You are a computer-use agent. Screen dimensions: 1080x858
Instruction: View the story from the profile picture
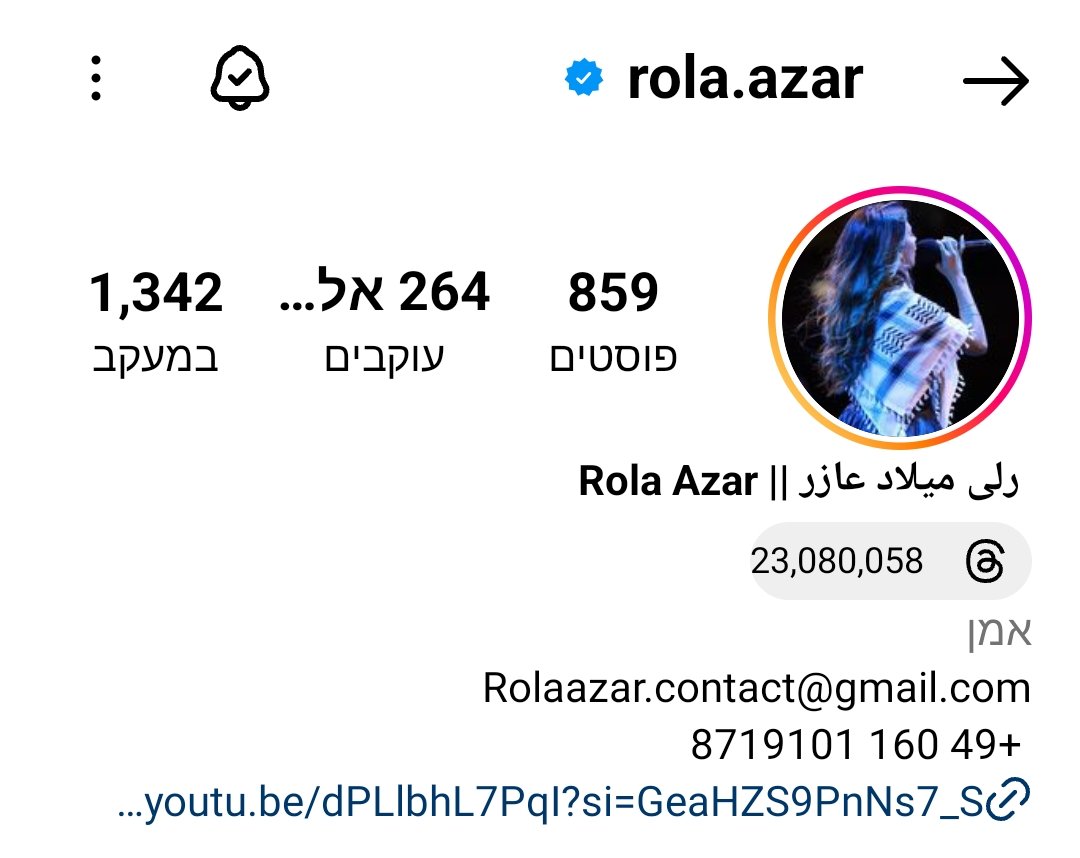[x=900, y=317]
